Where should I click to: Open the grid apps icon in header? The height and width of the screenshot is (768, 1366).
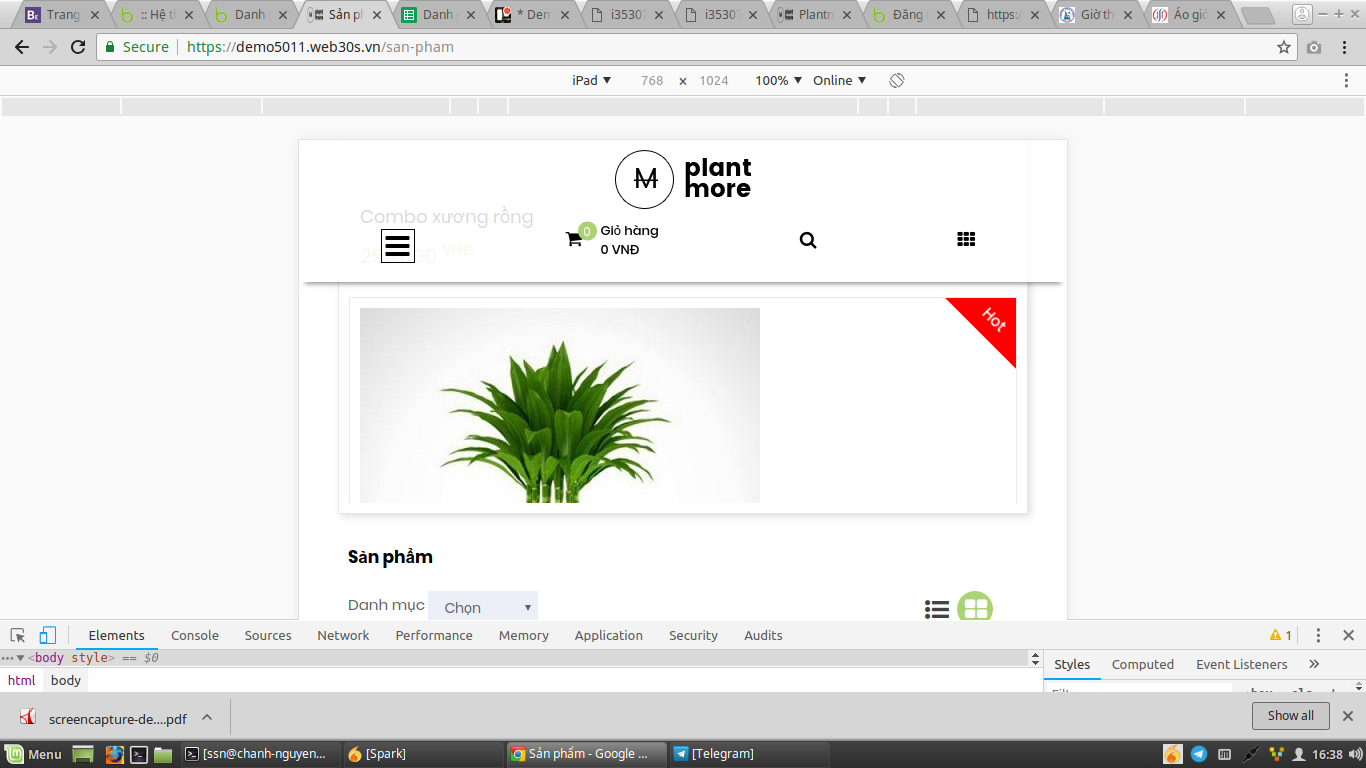[x=966, y=239]
